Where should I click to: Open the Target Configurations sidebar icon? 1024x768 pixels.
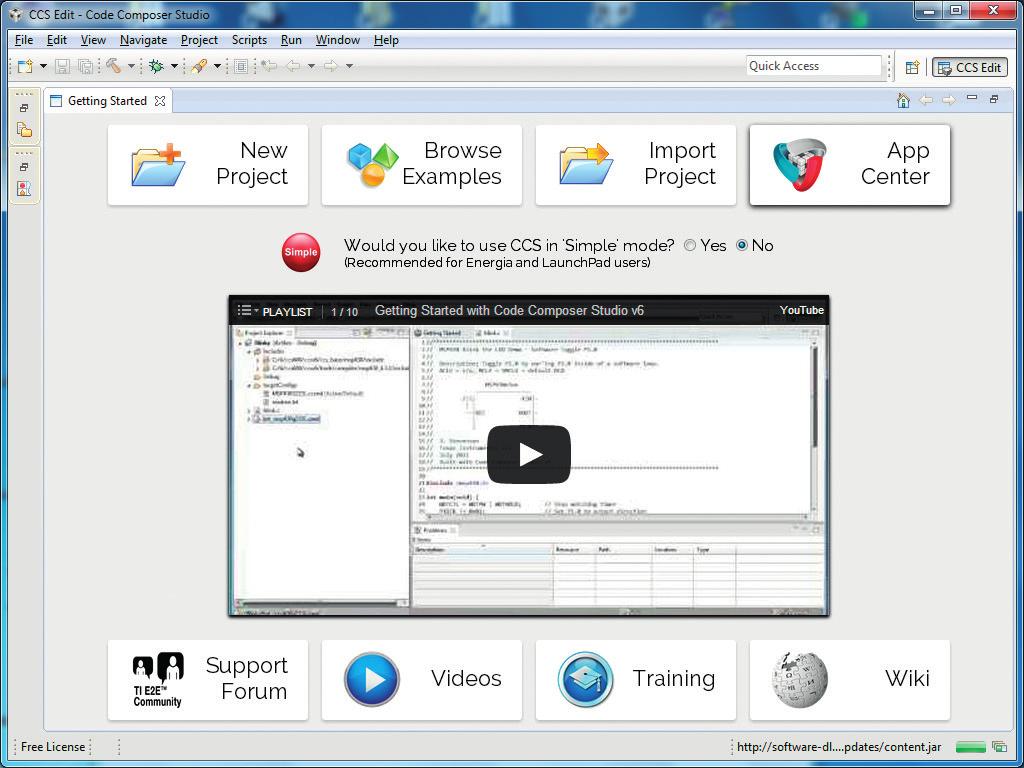tap(24, 189)
